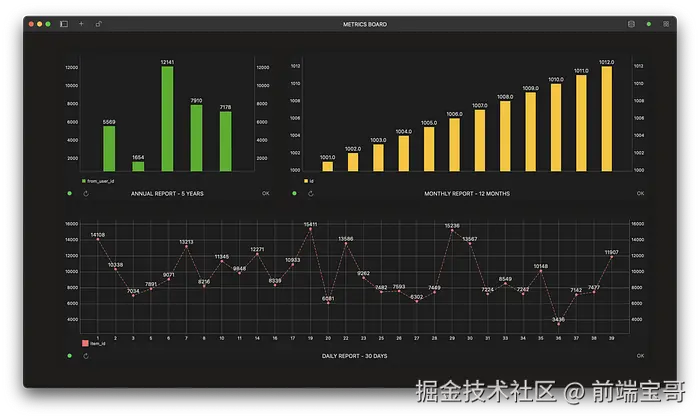Select the yellow bar labeled 1006.0
Screen dimensions: 700x419
454,145
